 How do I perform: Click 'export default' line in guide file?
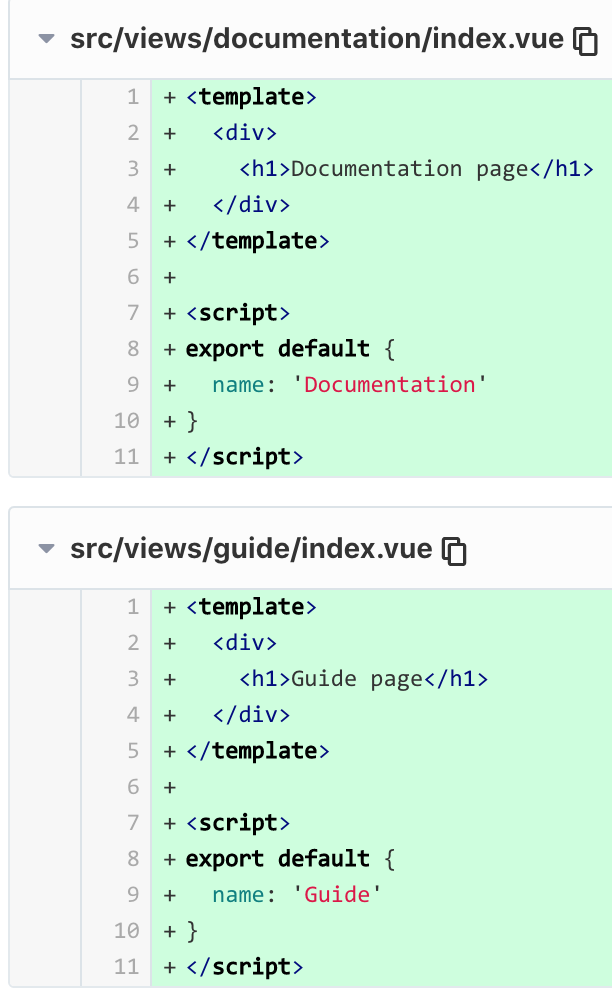coord(382,858)
